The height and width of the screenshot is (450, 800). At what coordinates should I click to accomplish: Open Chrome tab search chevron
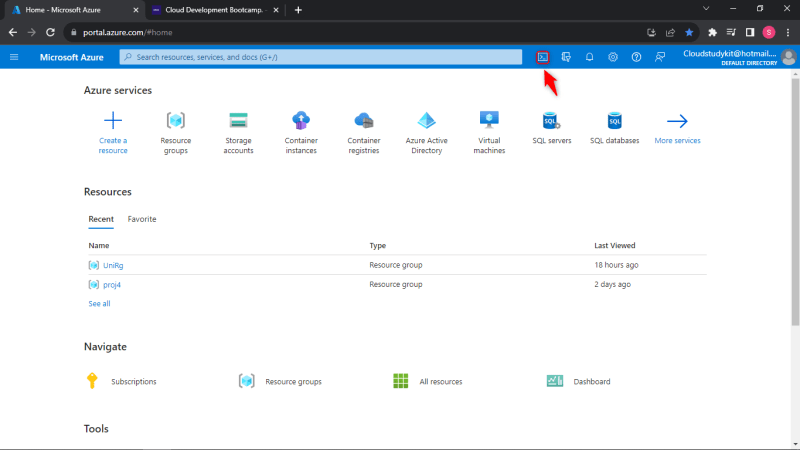(706, 9)
